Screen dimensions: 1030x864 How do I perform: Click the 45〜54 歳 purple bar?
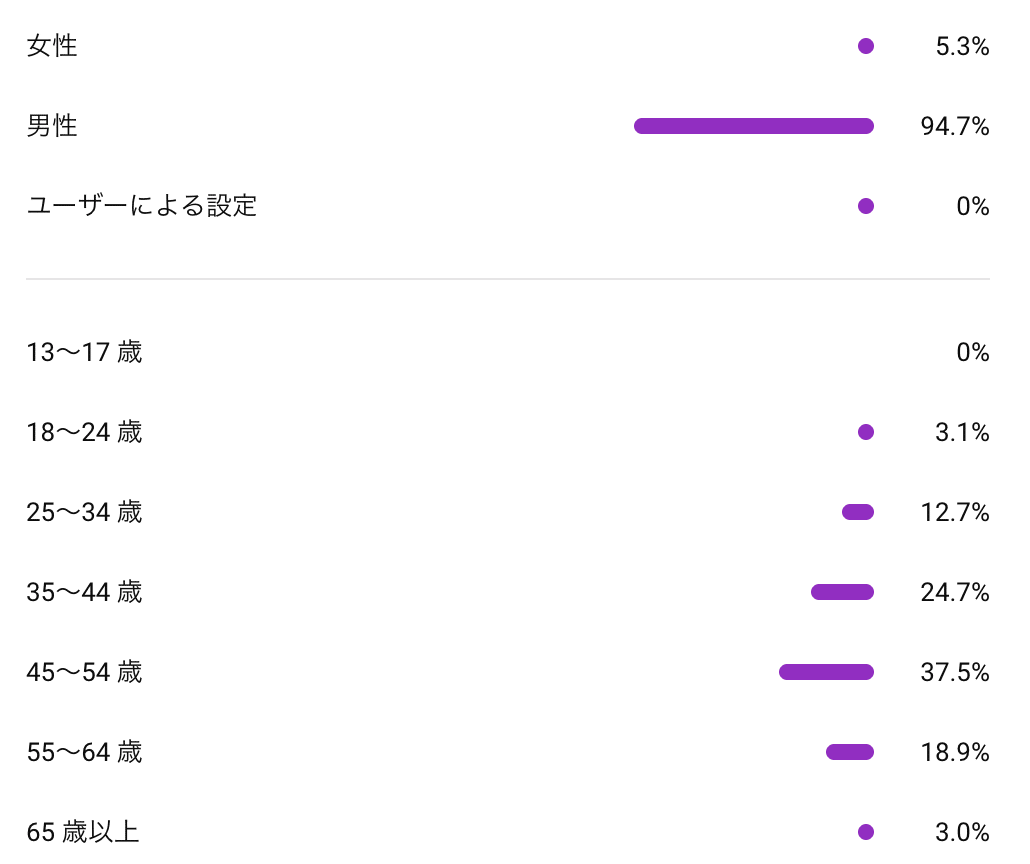[826, 672]
